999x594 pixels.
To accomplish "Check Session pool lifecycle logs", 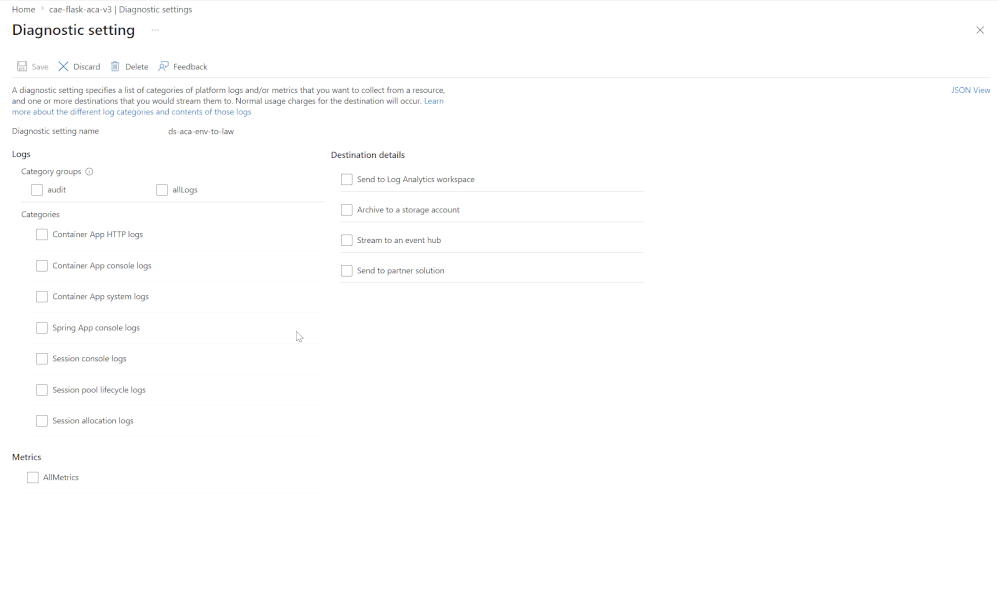I will coord(42,389).
